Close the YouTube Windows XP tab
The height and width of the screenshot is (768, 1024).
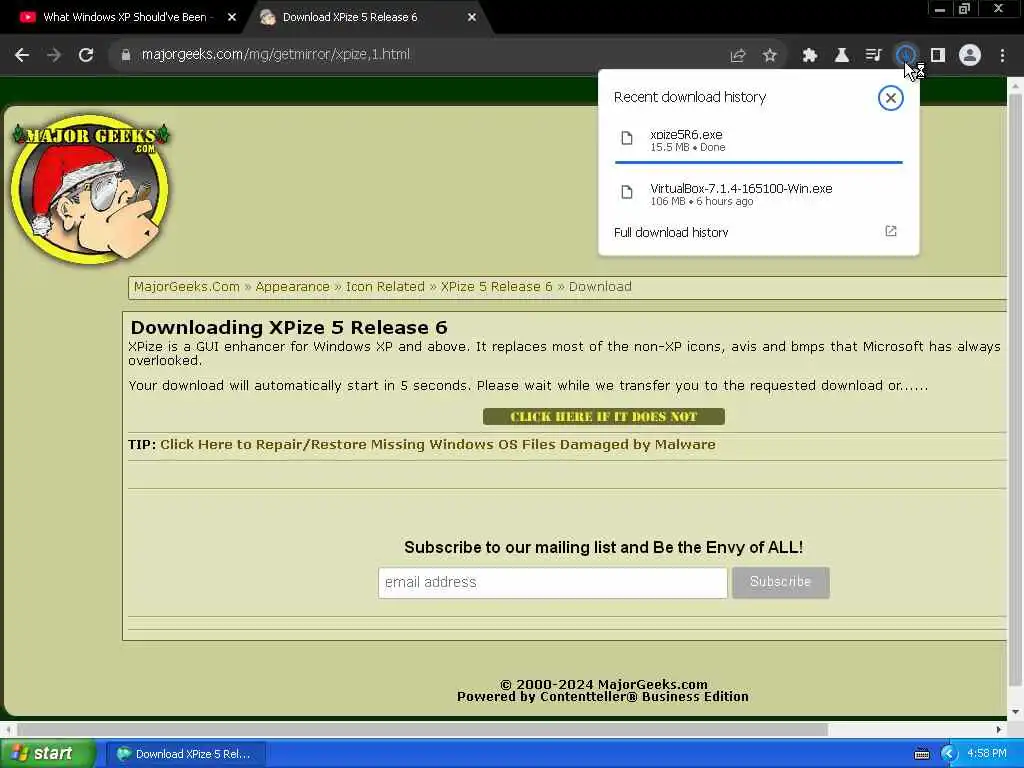(232, 18)
